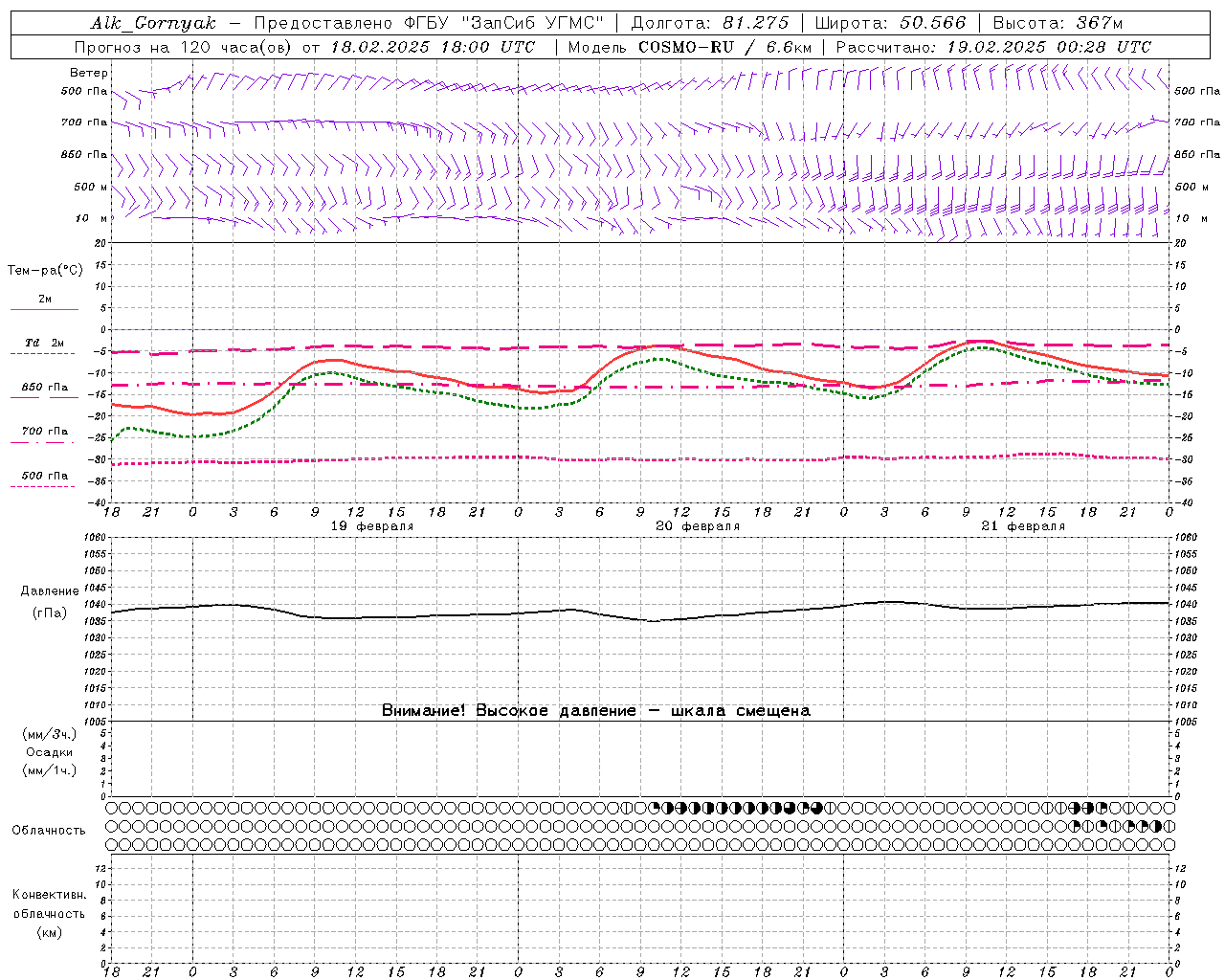1225x980 pixels.
Task: Click the Td 2м legend entry
Action: pos(44,343)
